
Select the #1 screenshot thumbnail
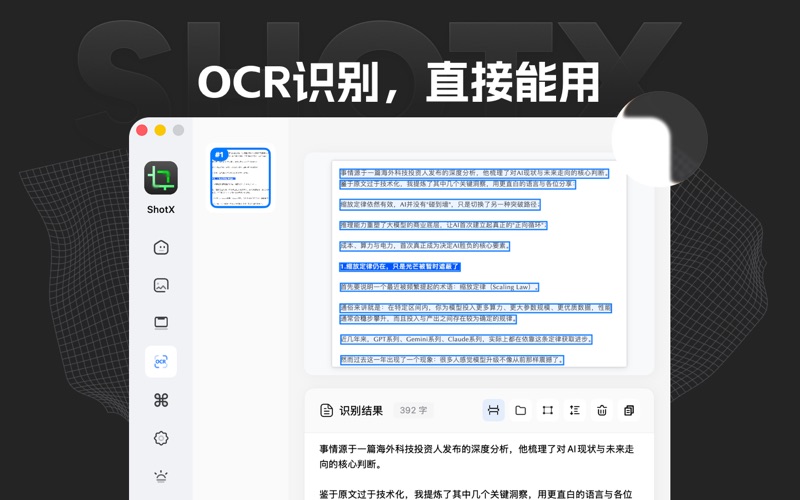click(x=240, y=178)
